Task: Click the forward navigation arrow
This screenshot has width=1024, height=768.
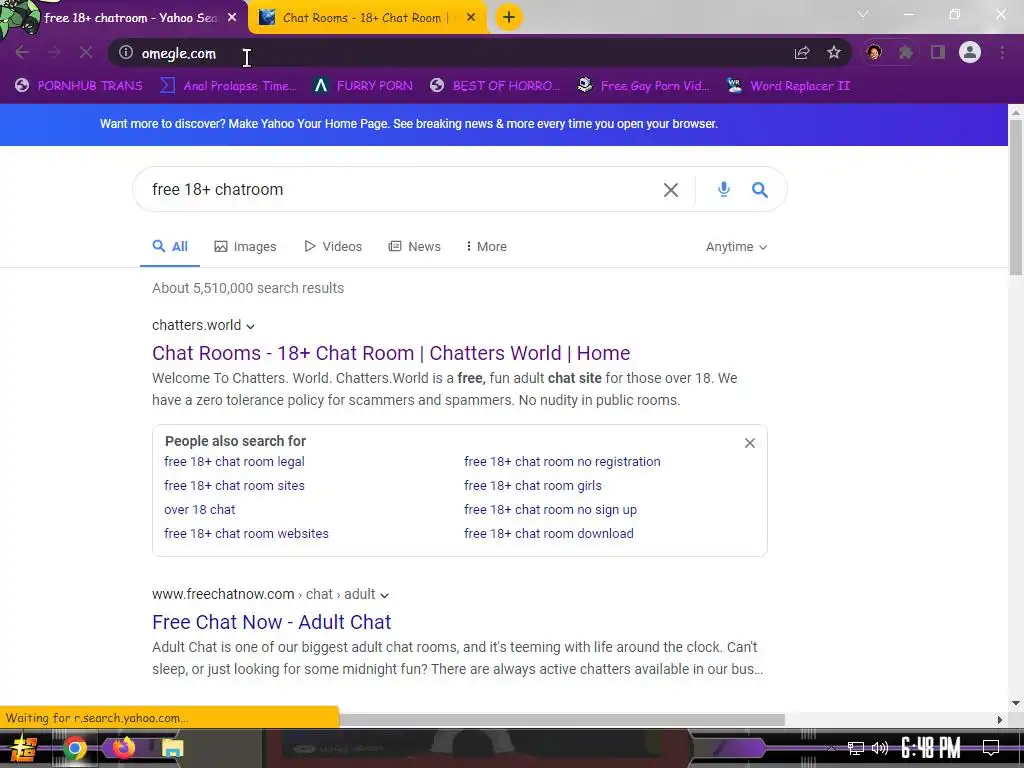Action: [x=54, y=52]
